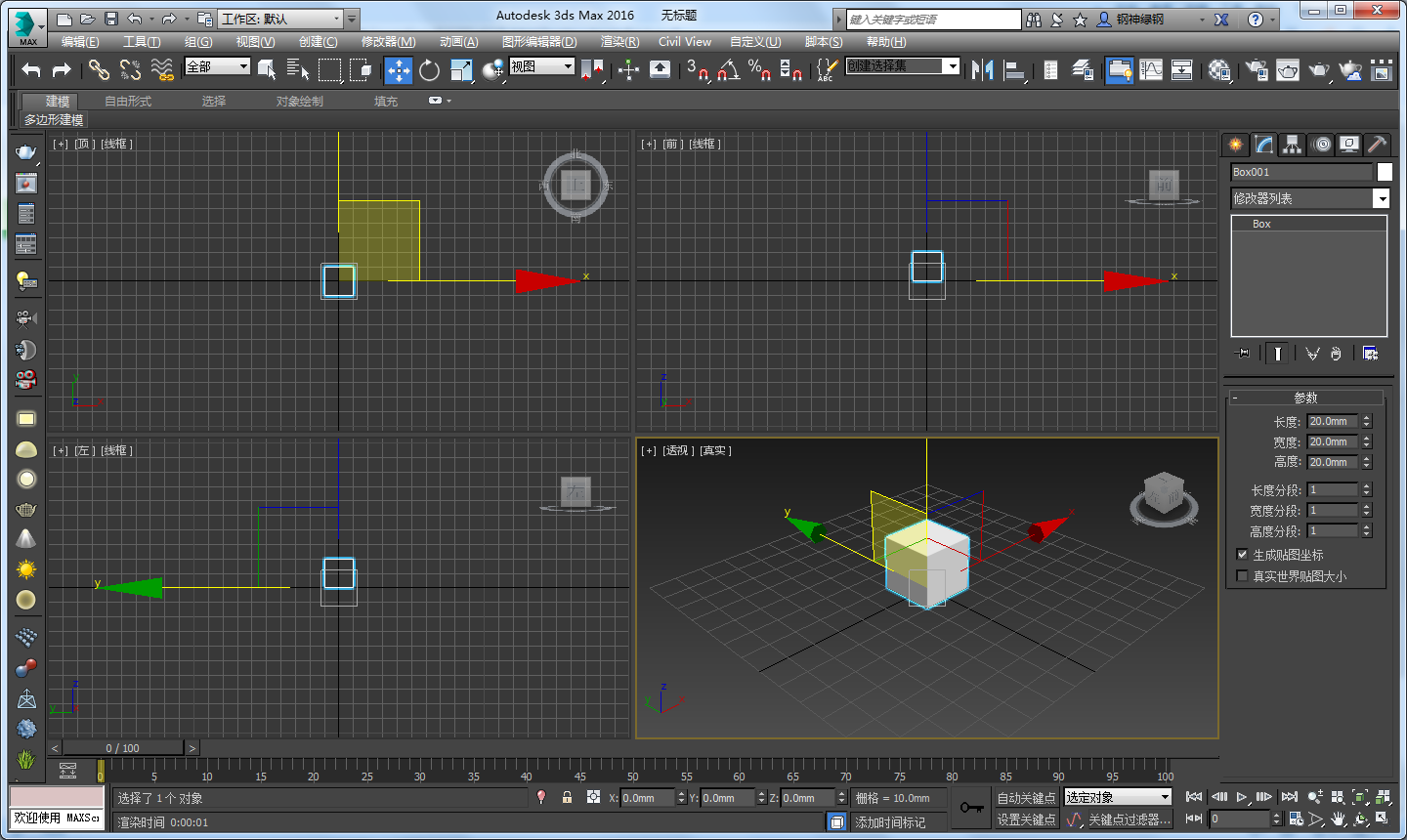Select the Link tool
The width and height of the screenshot is (1407, 840).
pyautogui.click(x=98, y=69)
